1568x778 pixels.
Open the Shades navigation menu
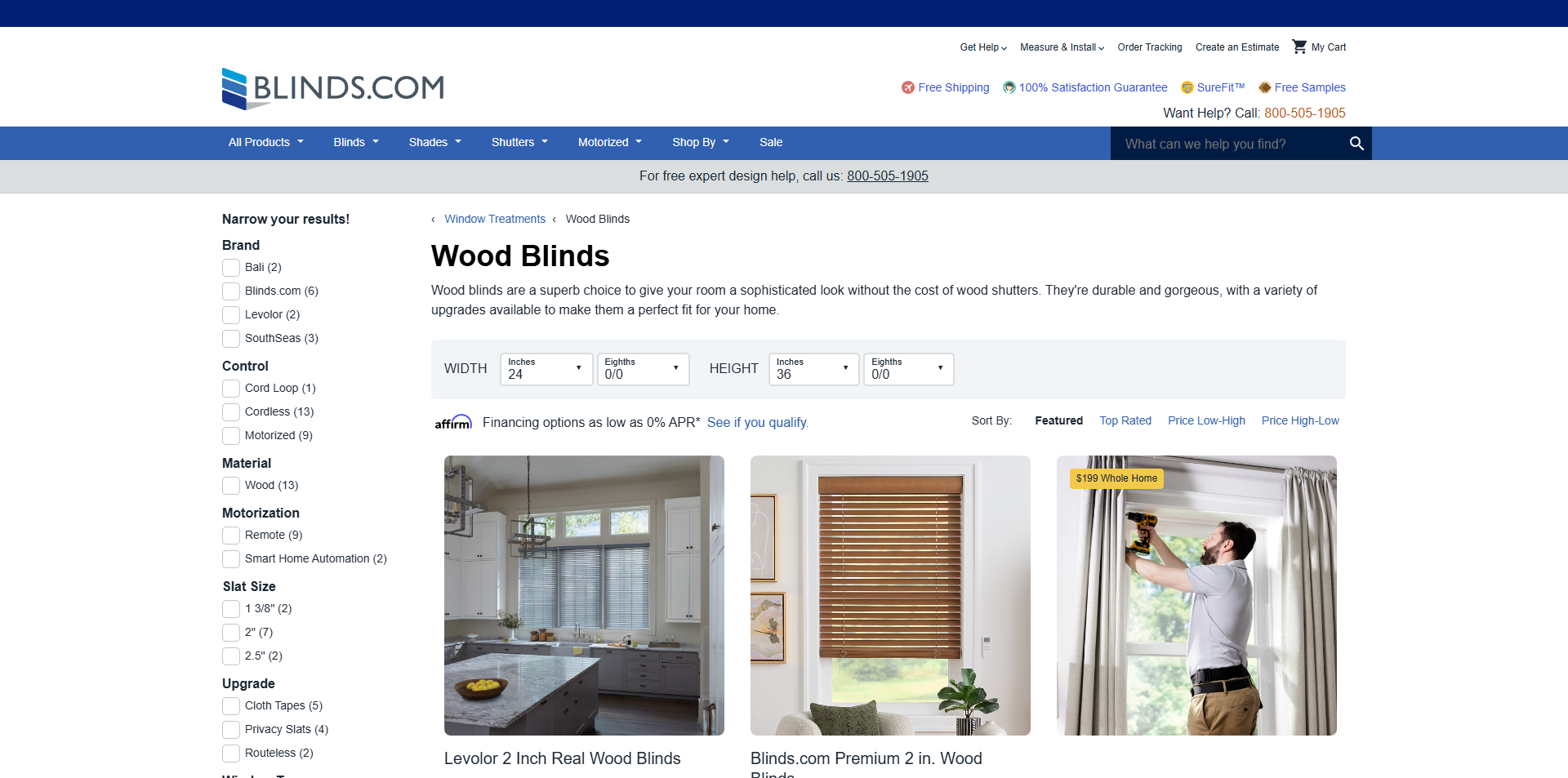click(435, 142)
